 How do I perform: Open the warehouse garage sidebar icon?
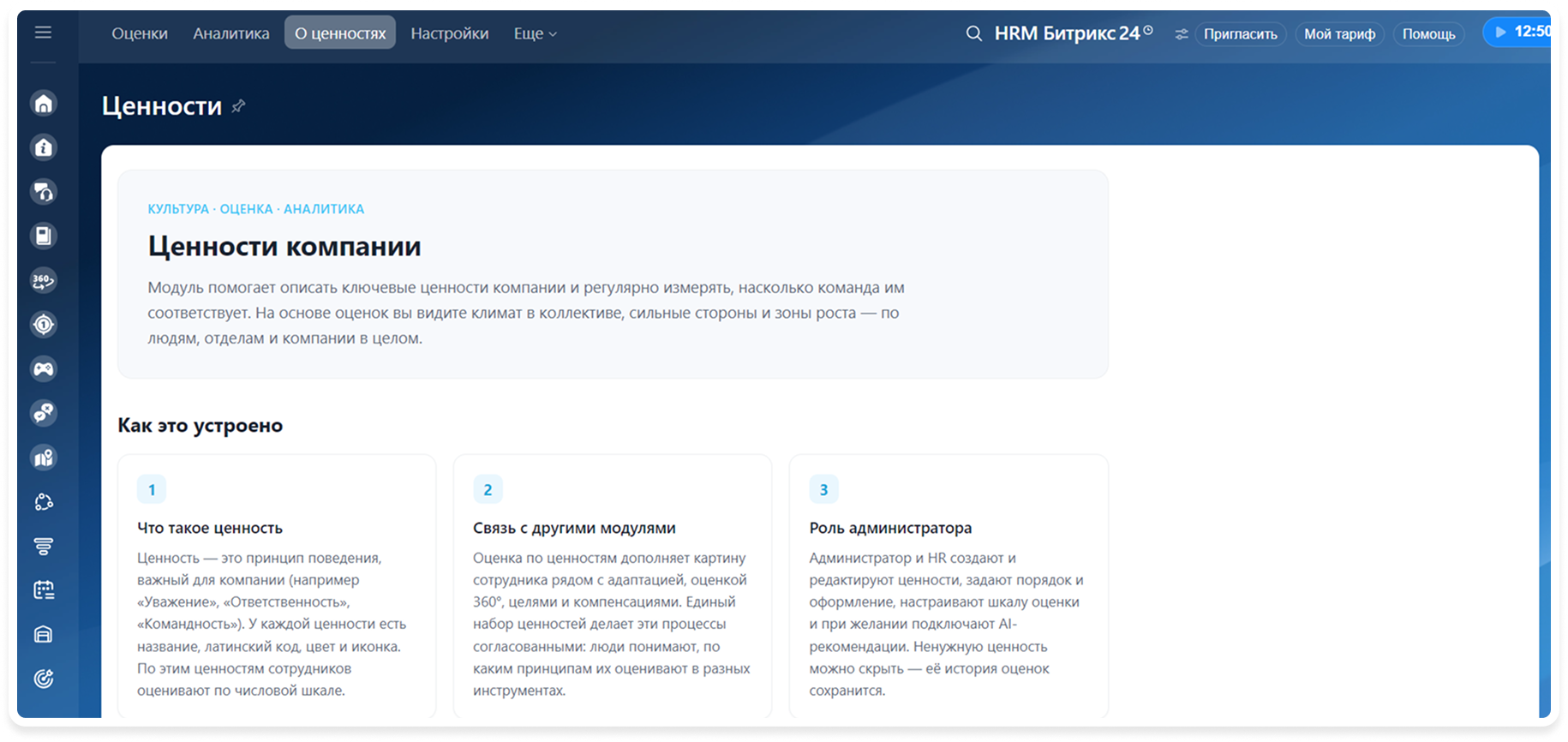[x=44, y=635]
